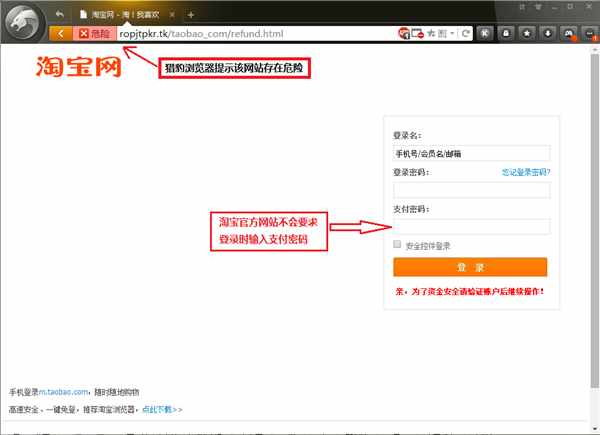Close the 淘宝网 tab
Image resolution: width=600 pixels, height=435 pixels.
point(172,15)
